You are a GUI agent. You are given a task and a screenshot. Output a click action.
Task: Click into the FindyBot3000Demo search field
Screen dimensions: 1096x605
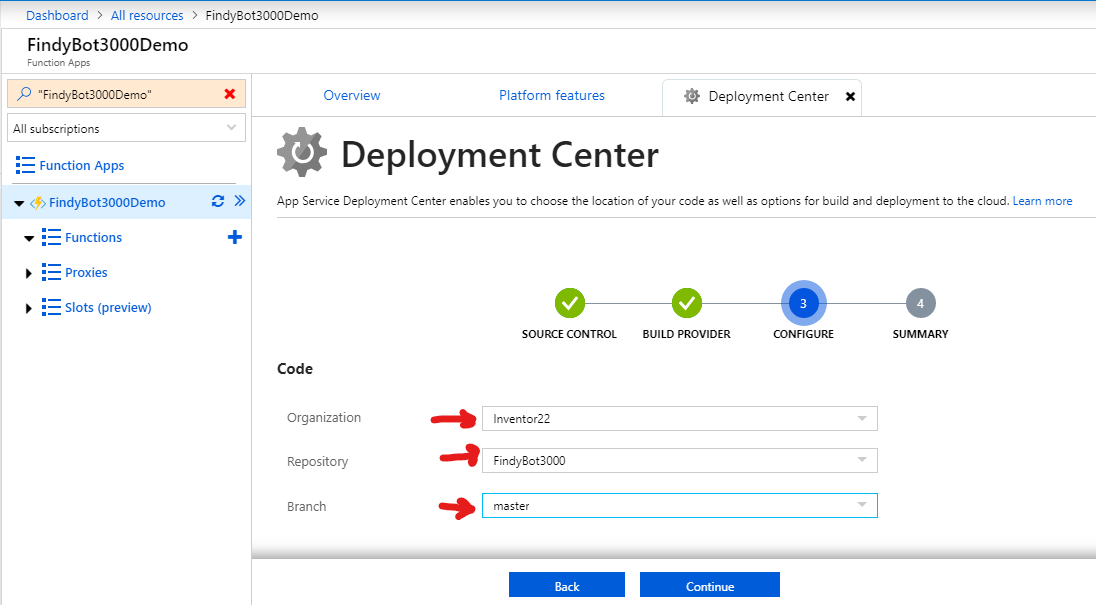[127, 94]
